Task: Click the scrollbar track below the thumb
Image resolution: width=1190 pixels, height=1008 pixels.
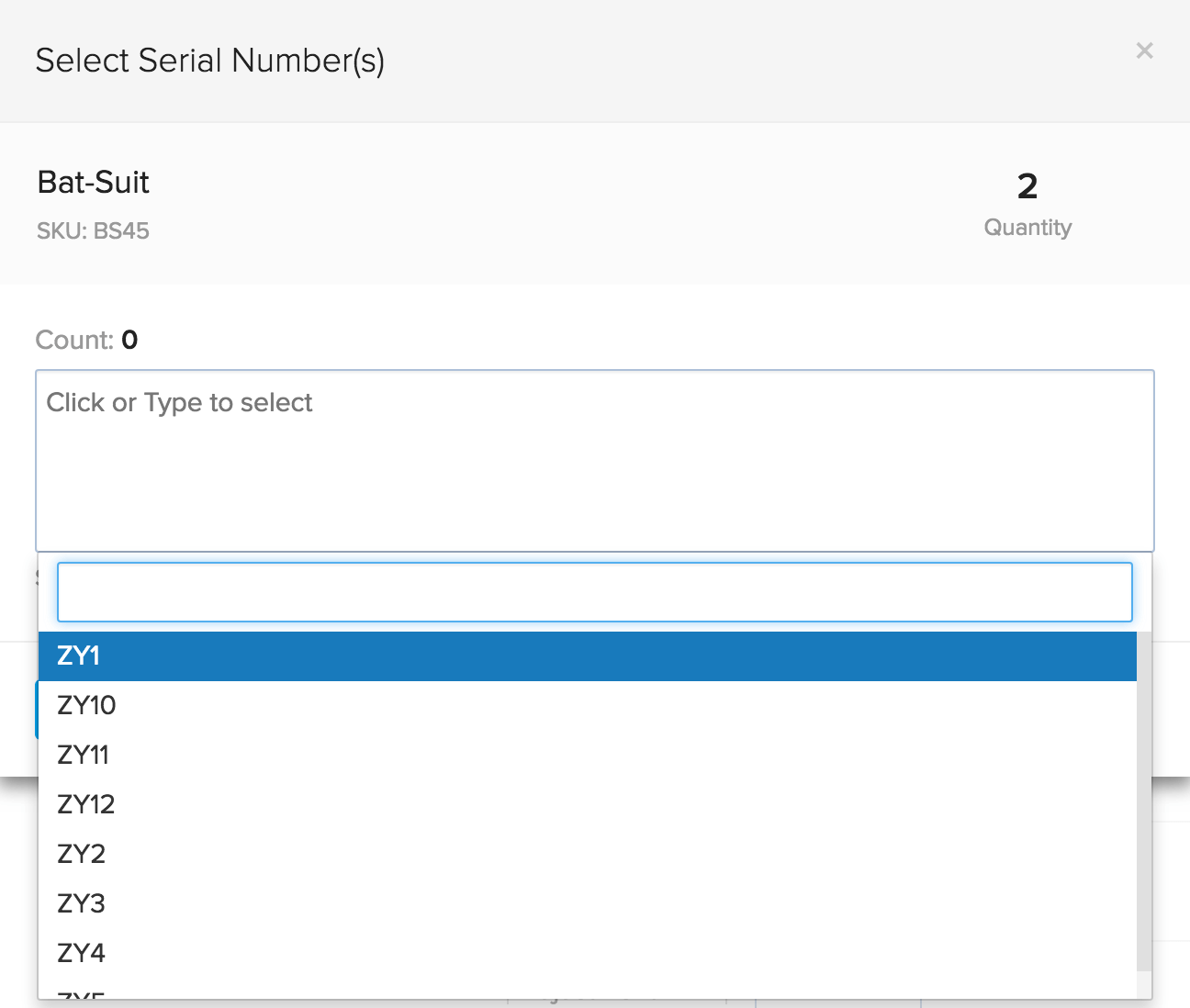Action: coord(1144,984)
